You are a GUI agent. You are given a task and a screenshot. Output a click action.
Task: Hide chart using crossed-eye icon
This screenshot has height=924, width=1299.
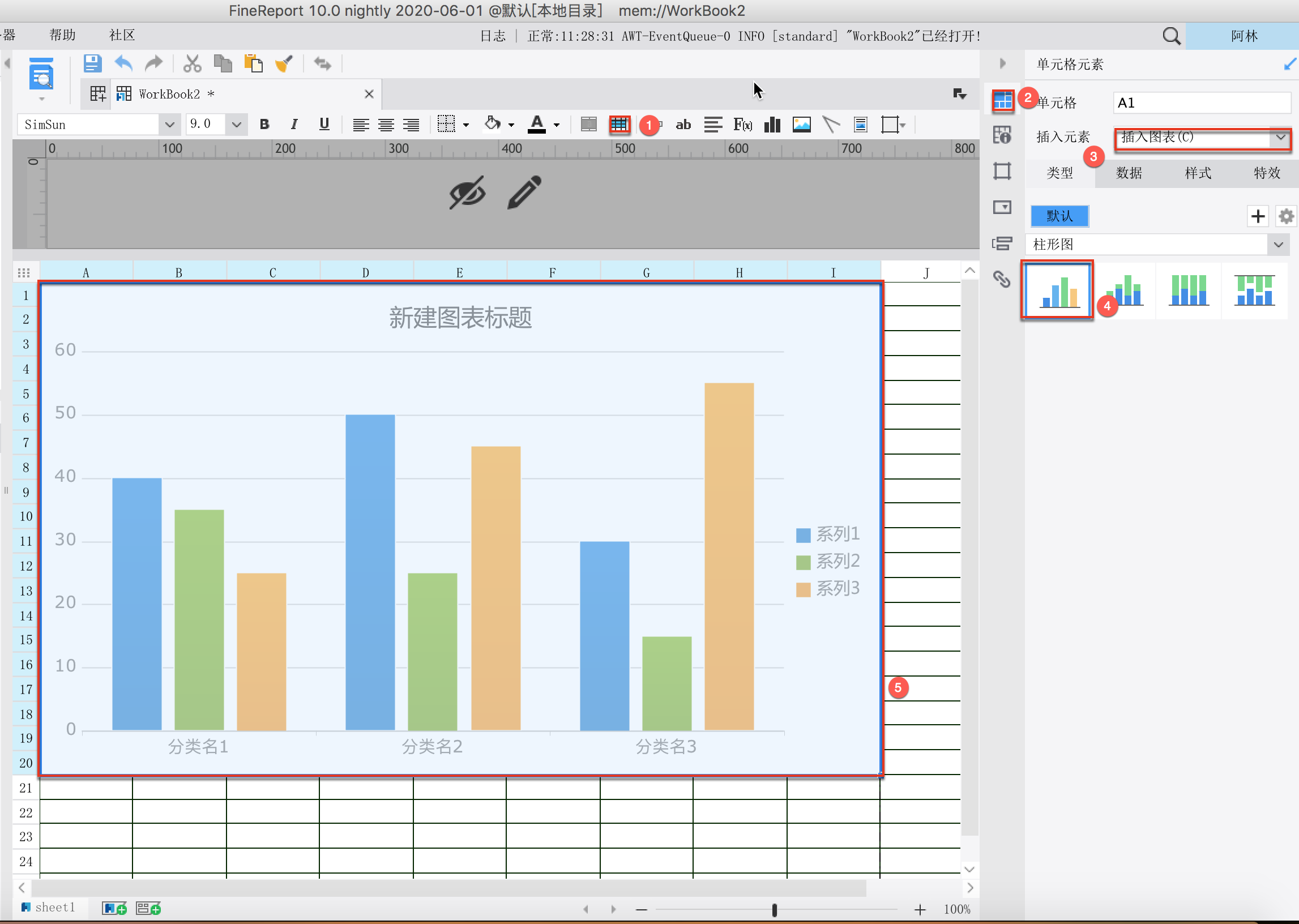[x=467, y=192]
